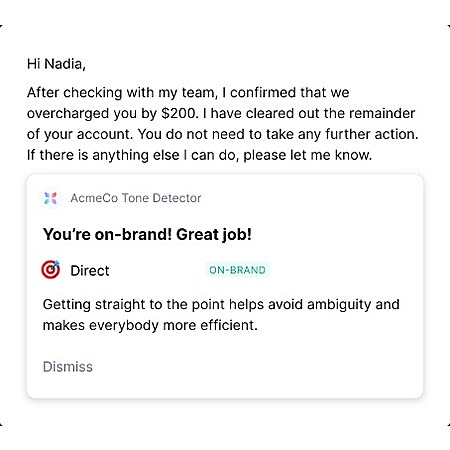This screenshot has height=450, width=450.
Task: Click the top-right corner frame mark
Action: [448, 26]
